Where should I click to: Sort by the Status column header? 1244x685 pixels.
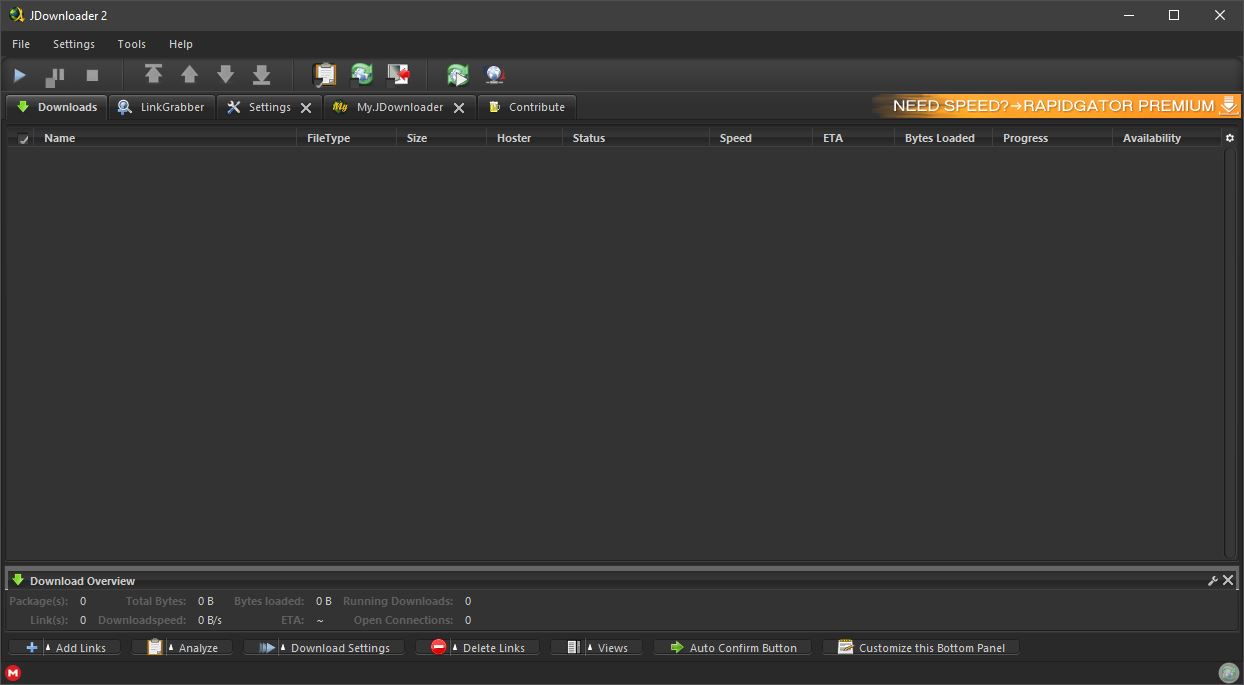tap(636, 138)
